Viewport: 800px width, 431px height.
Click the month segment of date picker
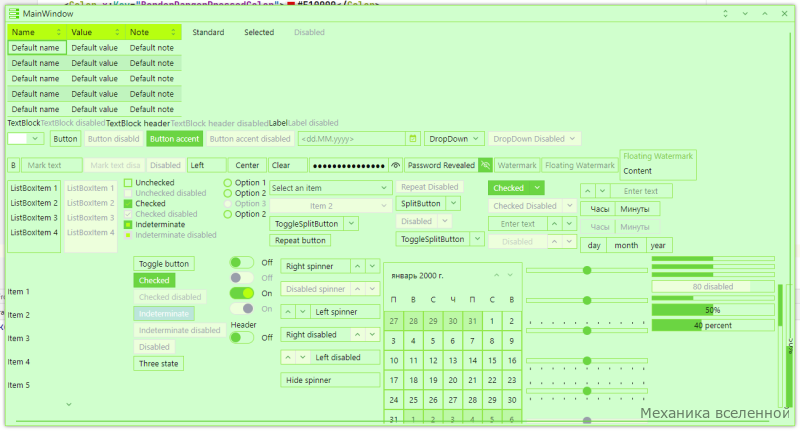pos(626,245)
